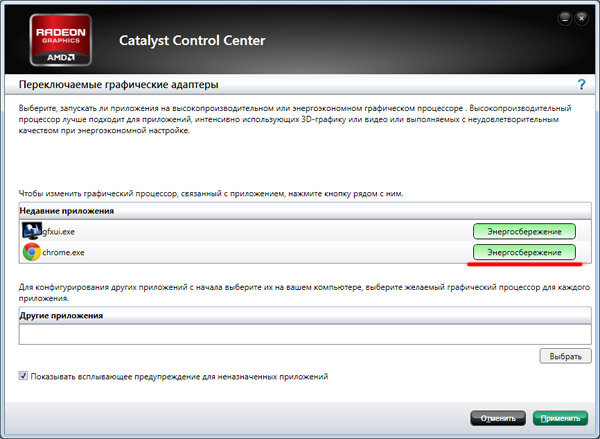
Task: Click inside the empty Другие приложения list
Action: [x=305, y=334]
